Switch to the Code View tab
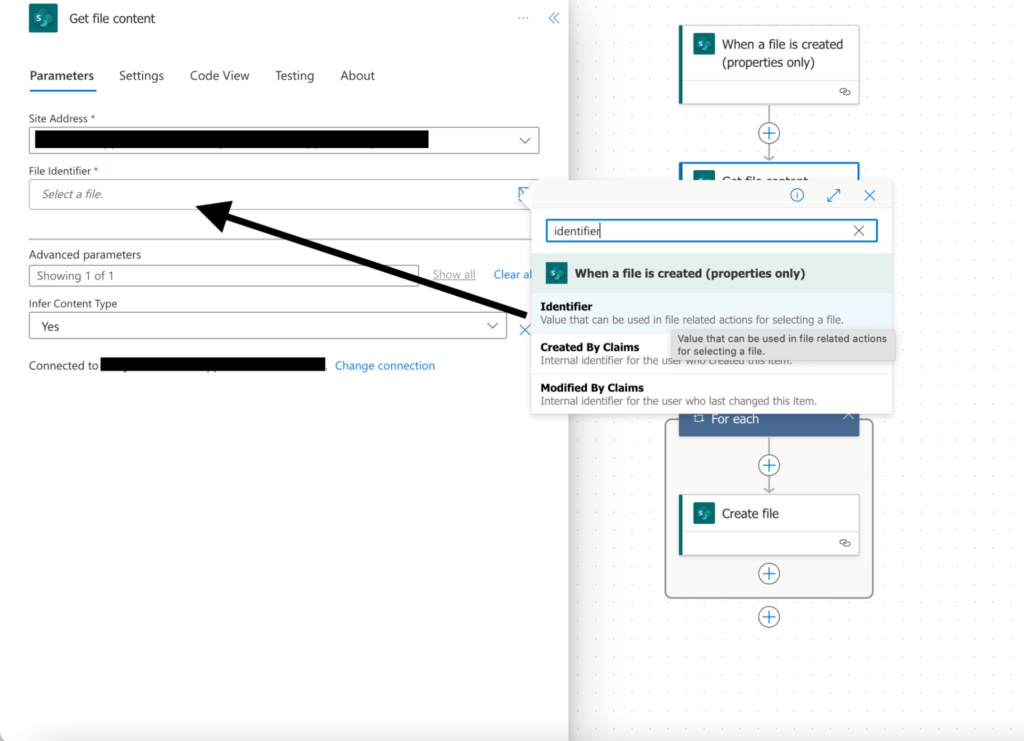The height and width of the screenshot is (741, 1024). (x=219, y=75)
